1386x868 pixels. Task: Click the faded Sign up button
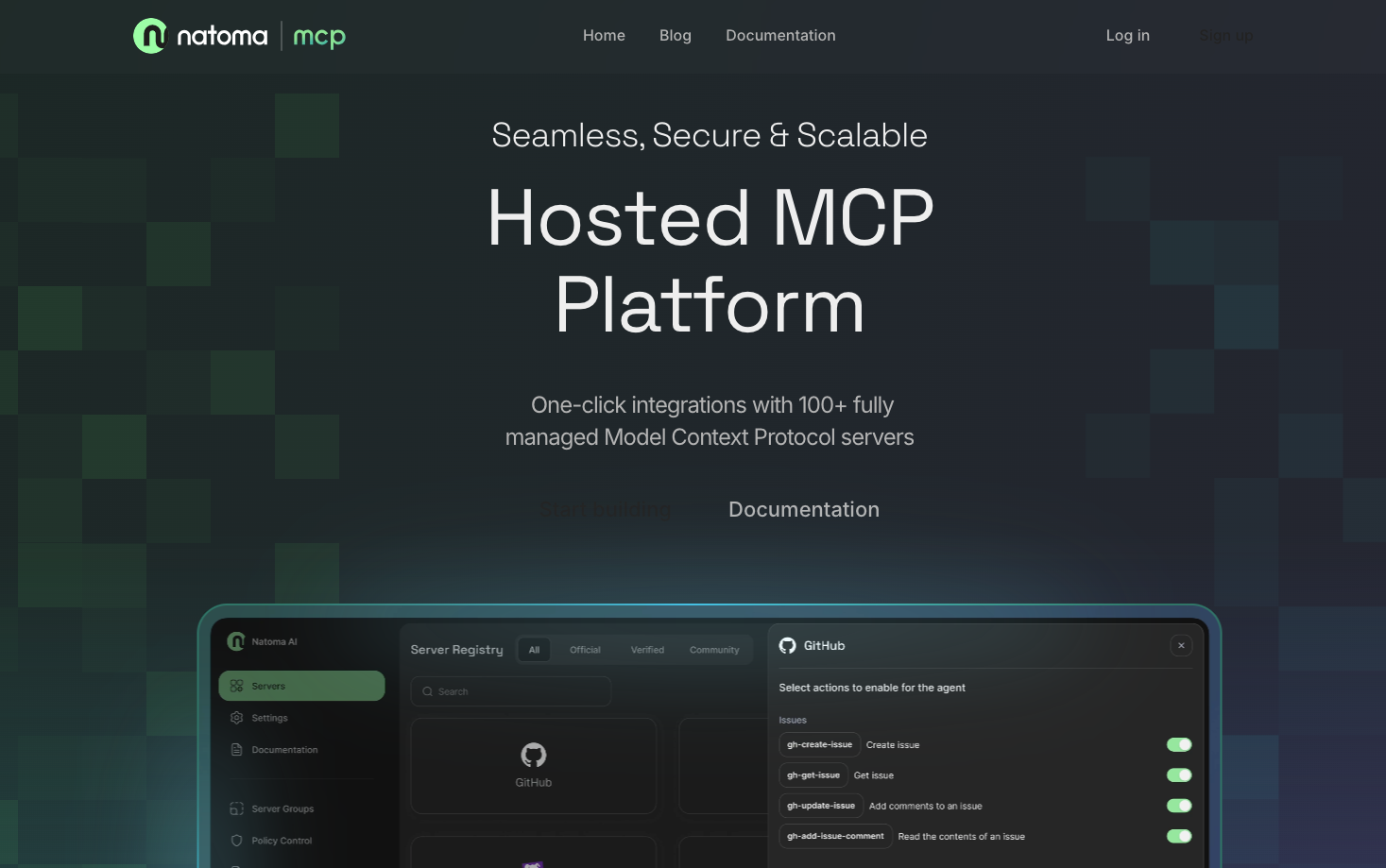coord(1225,36)
